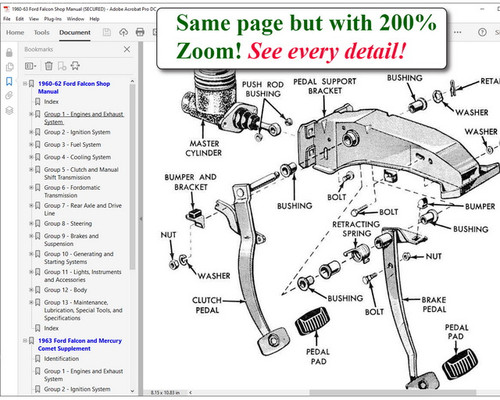Expand Group 5 - Clutch and Manual Shift
500x400 pixels.
click(x=31, y=169)
